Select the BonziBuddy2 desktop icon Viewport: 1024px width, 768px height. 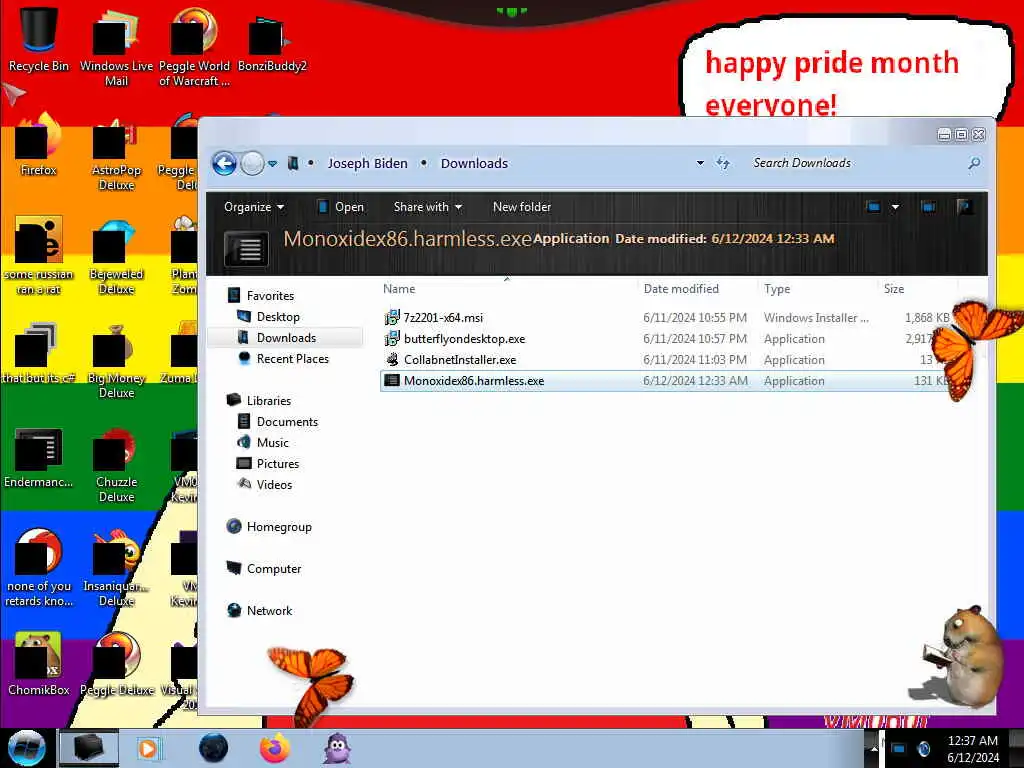[272, 42]
